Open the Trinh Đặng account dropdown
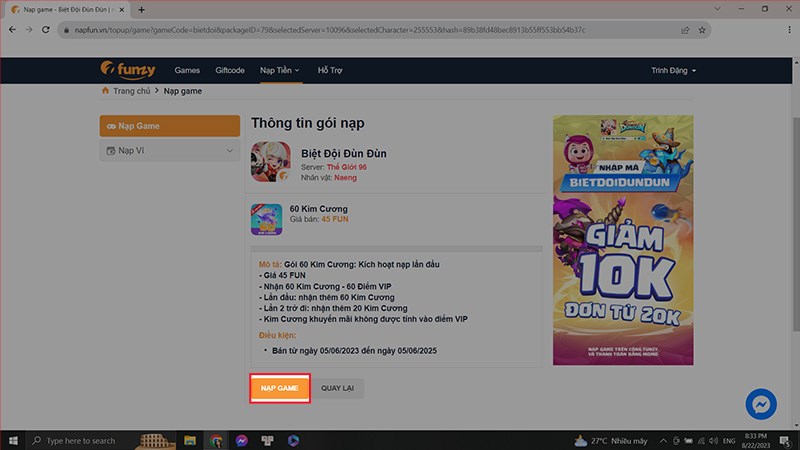The height and width of the screenshot is (450, 800). pyautogui.click(x=673, y=70)
